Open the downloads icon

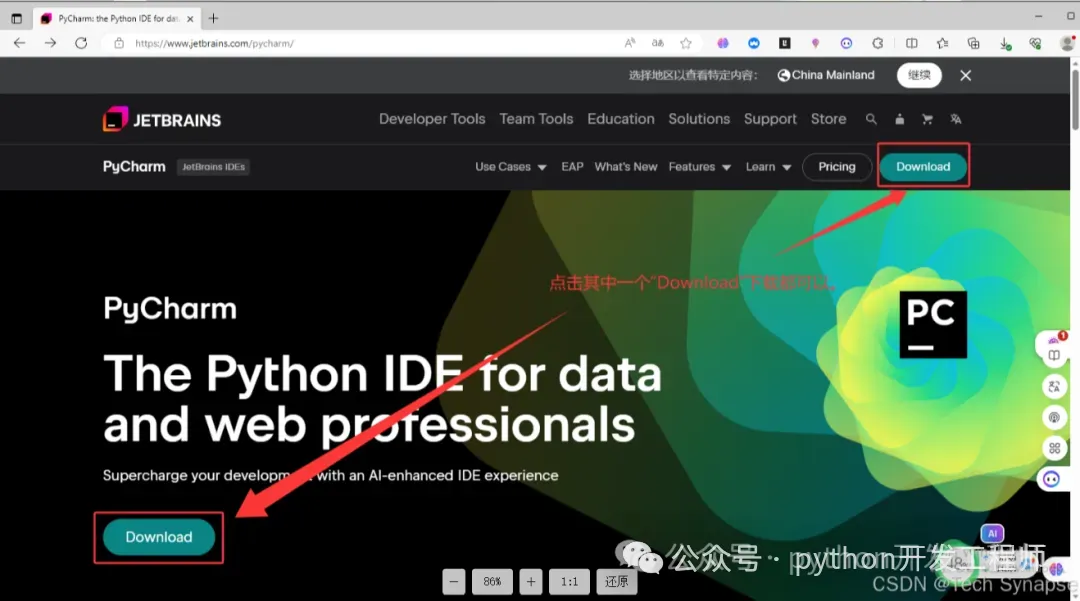pos(1005,43)
